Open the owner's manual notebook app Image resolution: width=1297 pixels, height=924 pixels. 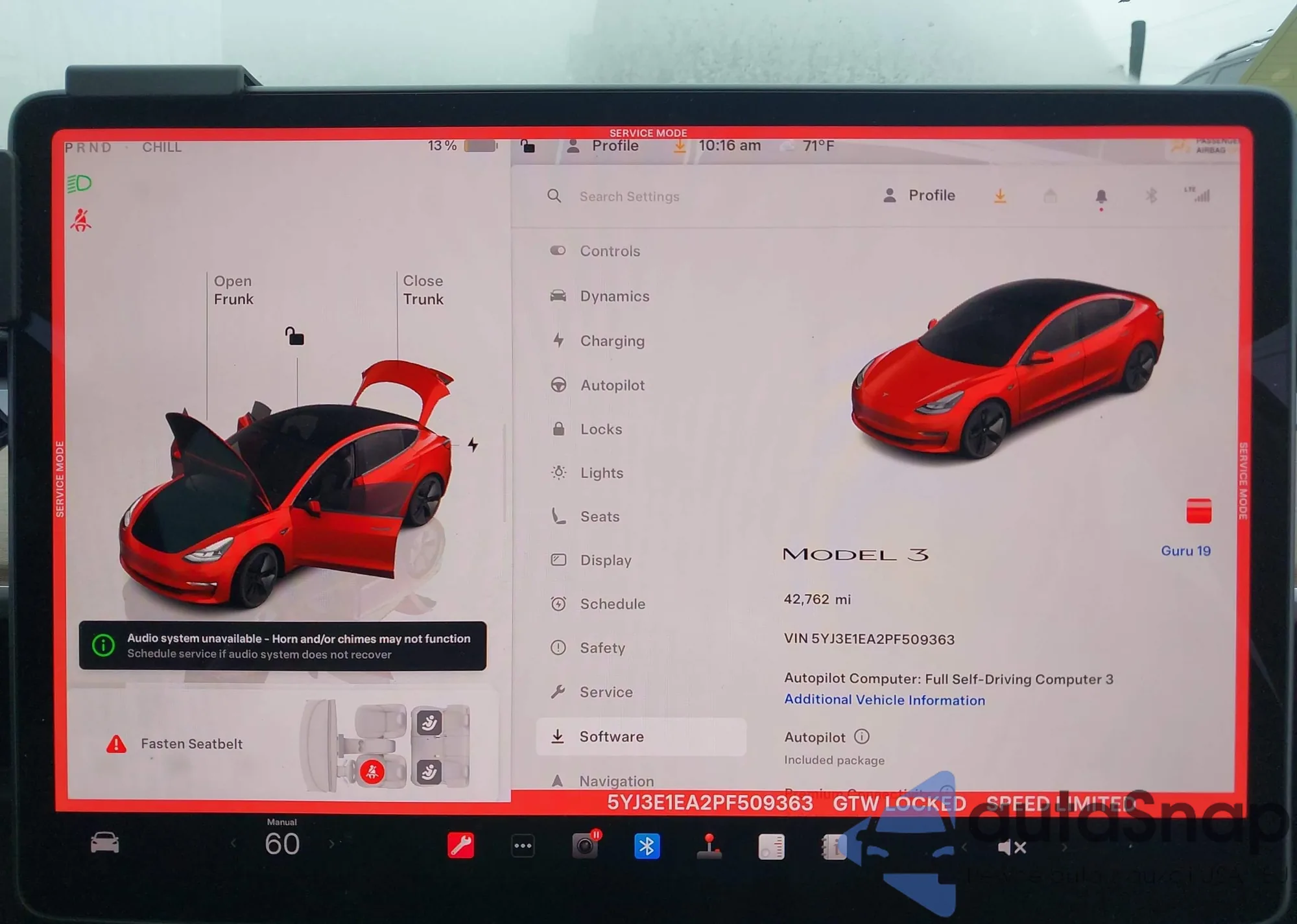[x=833, y=846]
